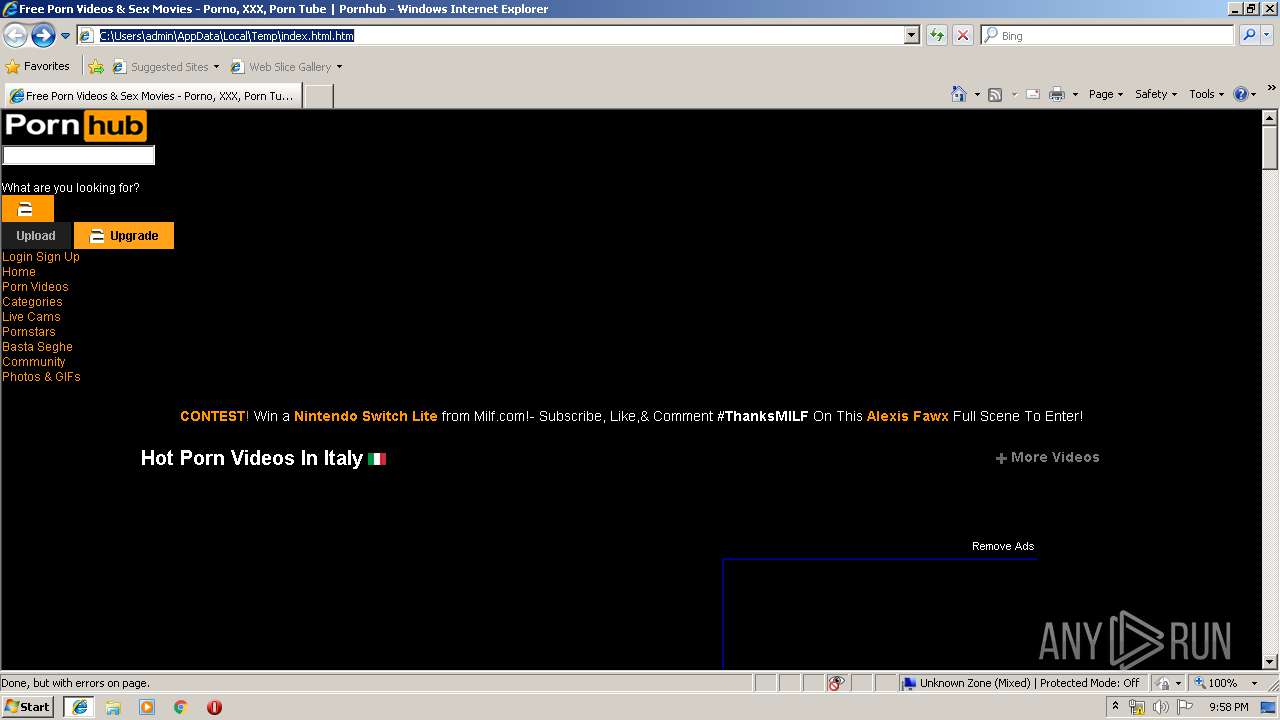Click the vertical scrollbar thumb

point(1270,147)
